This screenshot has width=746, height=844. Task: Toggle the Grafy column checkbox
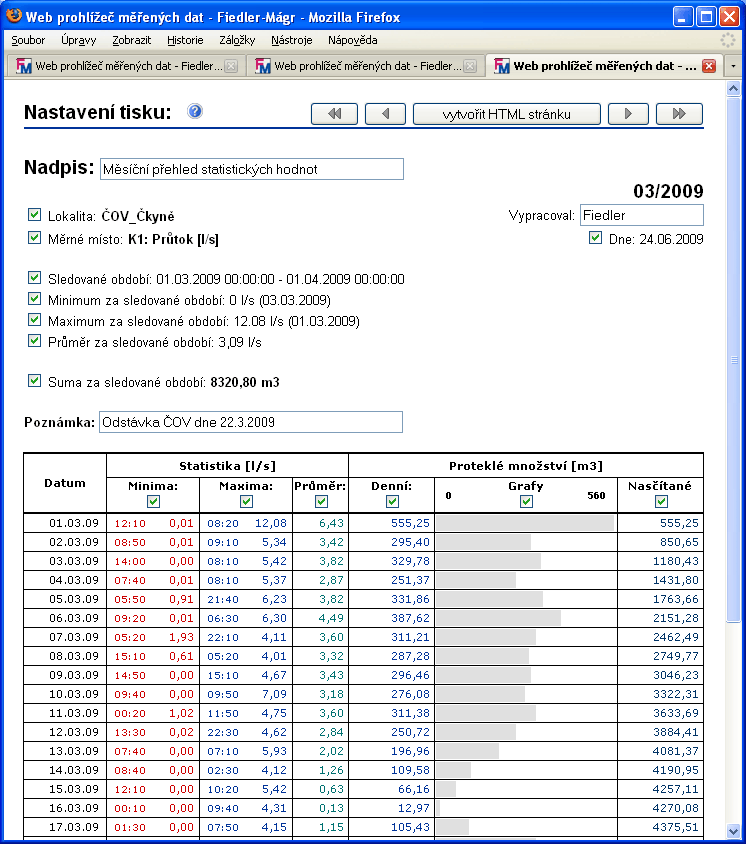click(x=526, y=501)
